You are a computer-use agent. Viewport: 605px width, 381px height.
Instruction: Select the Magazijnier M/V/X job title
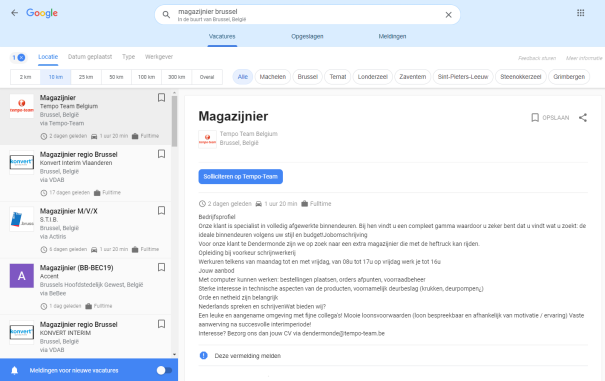pyautogui.click(x=69, y=211)
